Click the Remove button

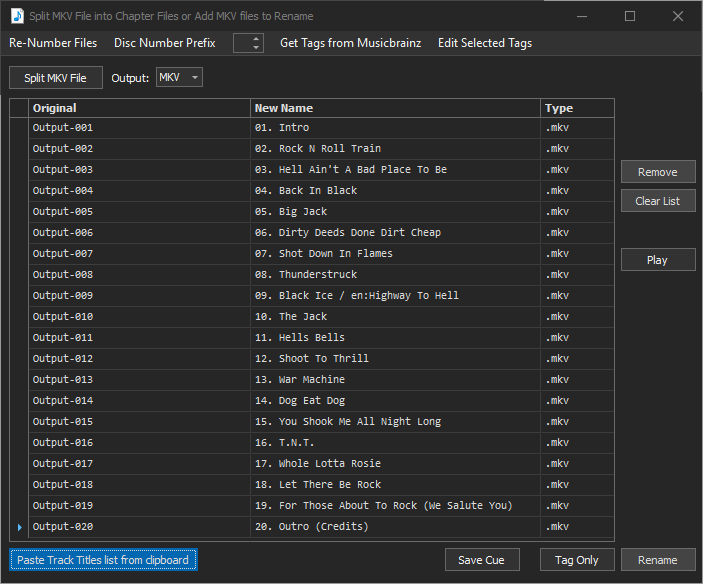coord(657,172)
